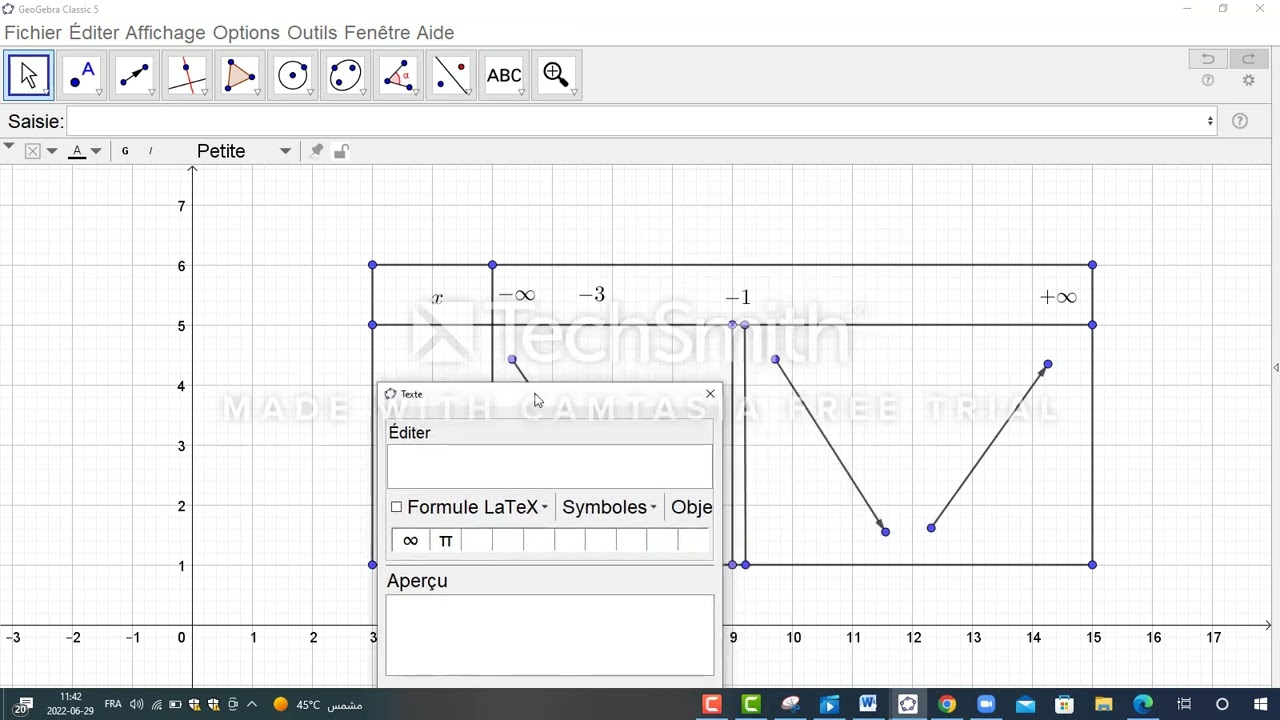
Task: Insert the infinity symbol in Texte dialog
Action: point(410,541)
